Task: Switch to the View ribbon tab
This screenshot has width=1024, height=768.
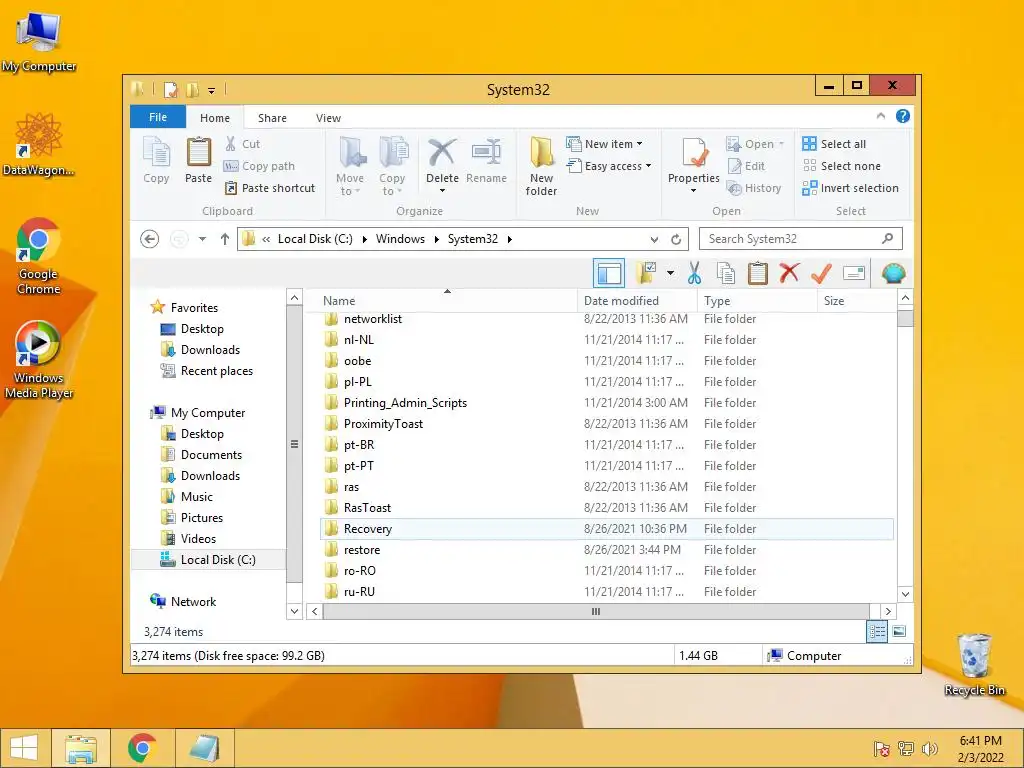Action: [x=328, y=118]
